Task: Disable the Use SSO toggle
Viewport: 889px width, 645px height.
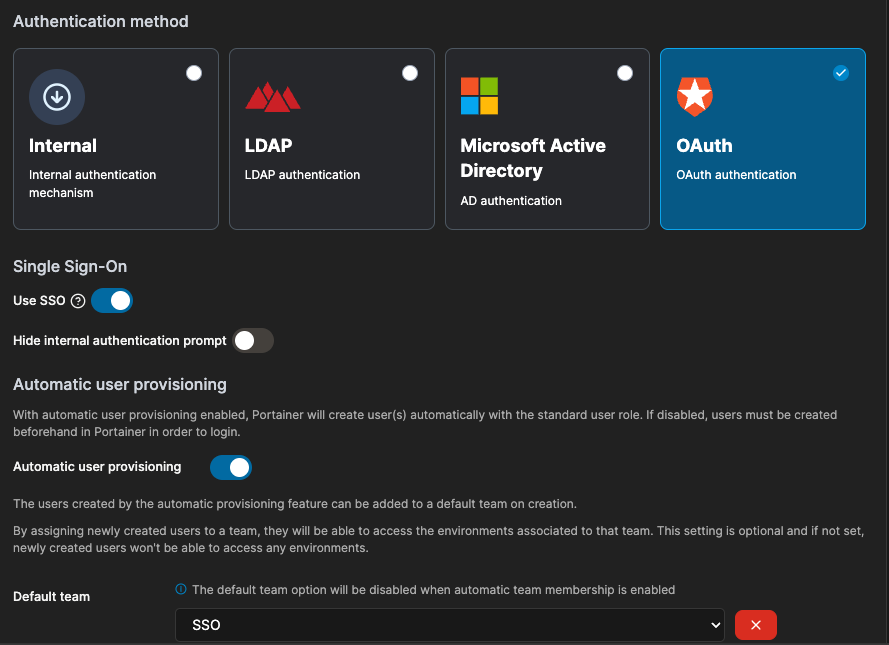Action: [112, 300]
